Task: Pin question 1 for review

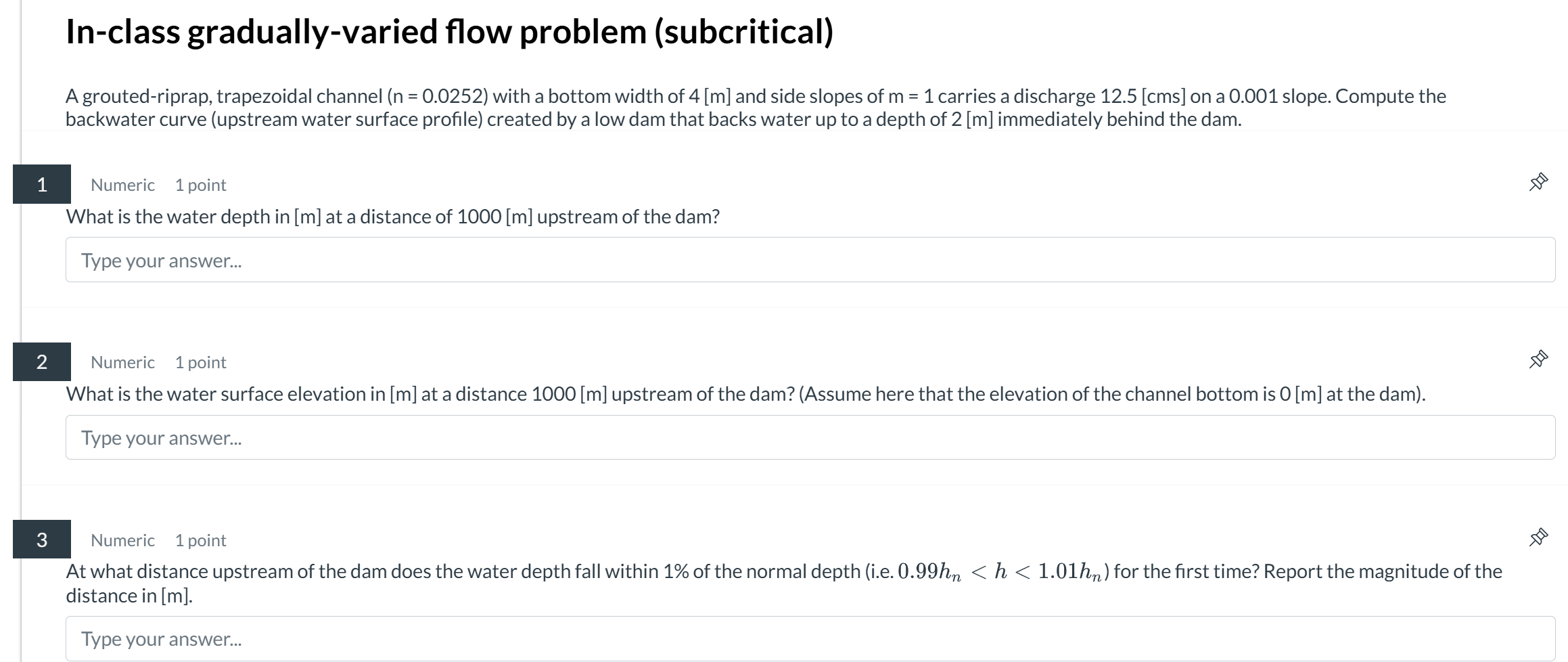Action: [x=1537, y=181]
